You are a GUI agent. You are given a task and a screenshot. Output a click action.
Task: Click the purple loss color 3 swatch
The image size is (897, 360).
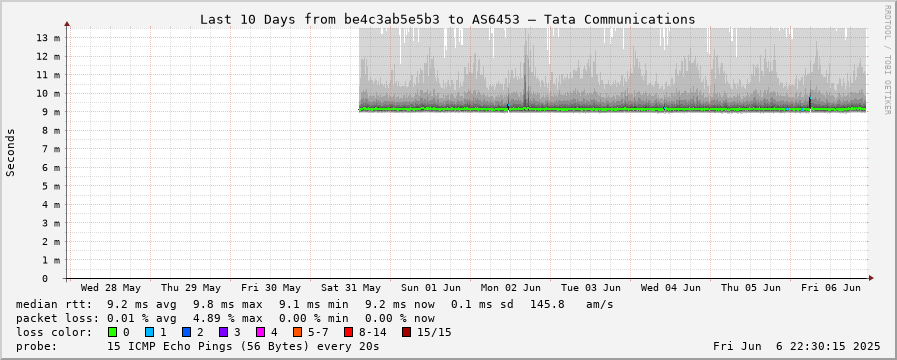[223, 332]
